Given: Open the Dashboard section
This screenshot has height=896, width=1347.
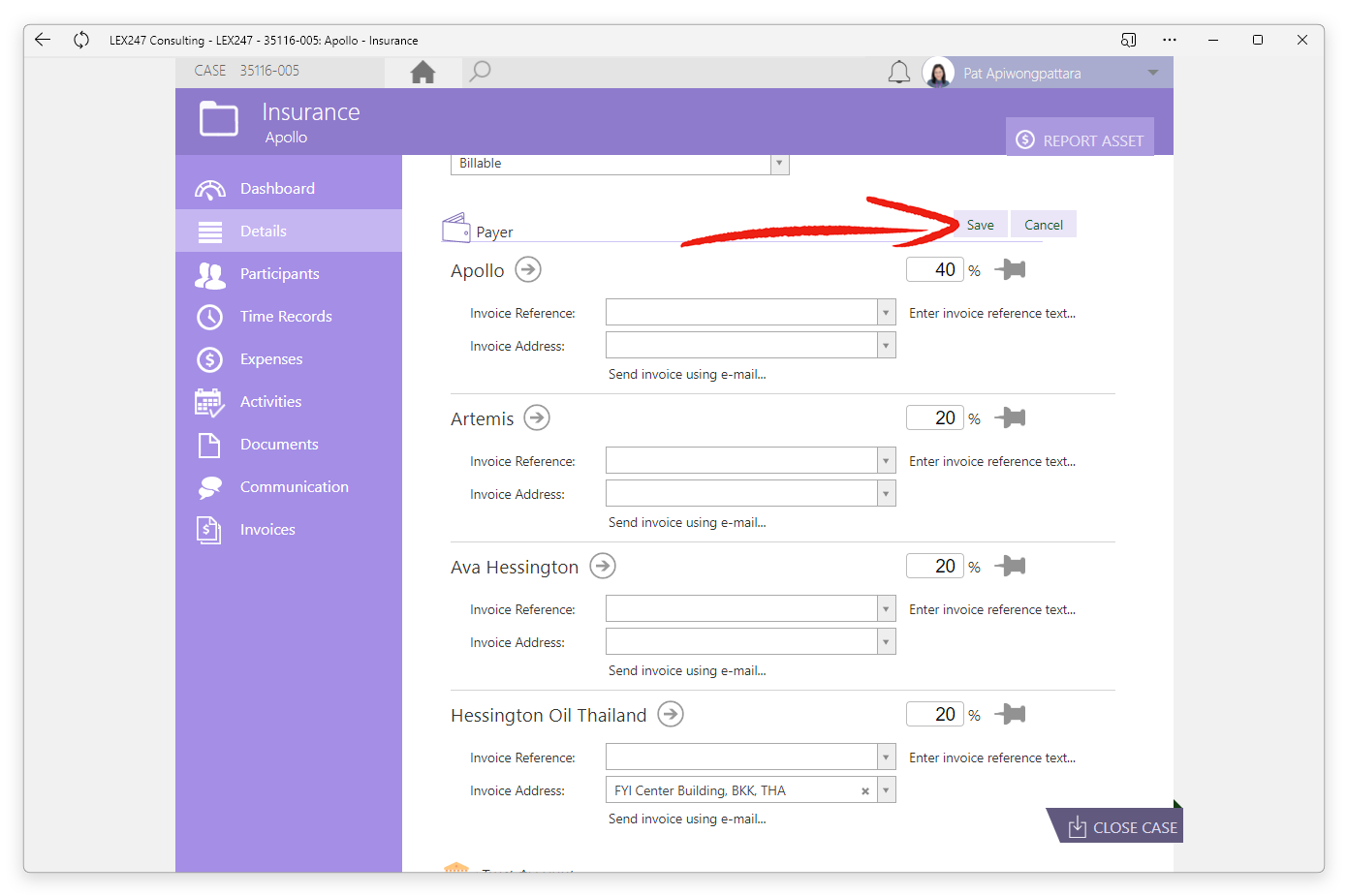Looking at the screenshot, I should point(289,188).
